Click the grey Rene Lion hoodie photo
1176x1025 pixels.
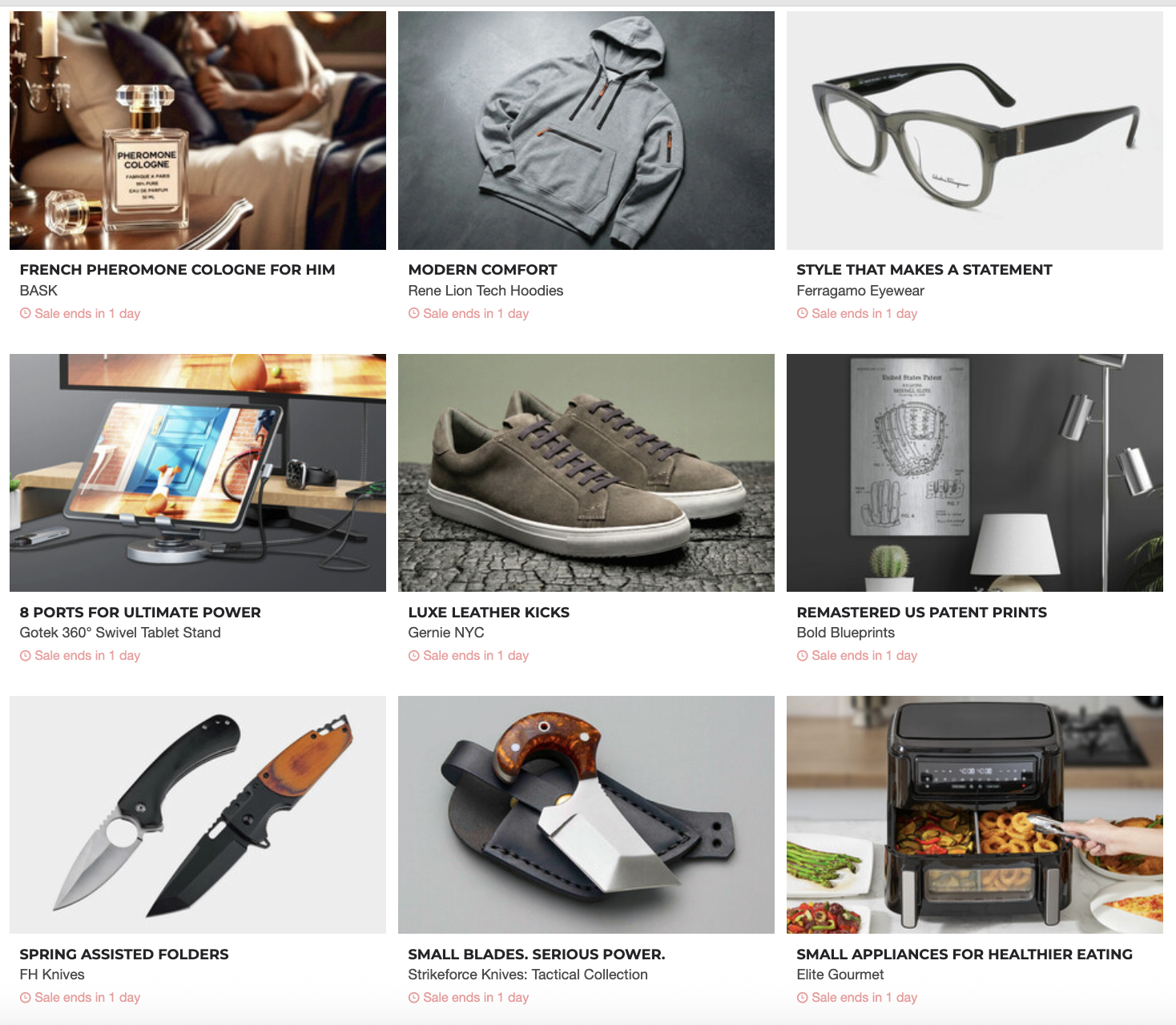586,131
